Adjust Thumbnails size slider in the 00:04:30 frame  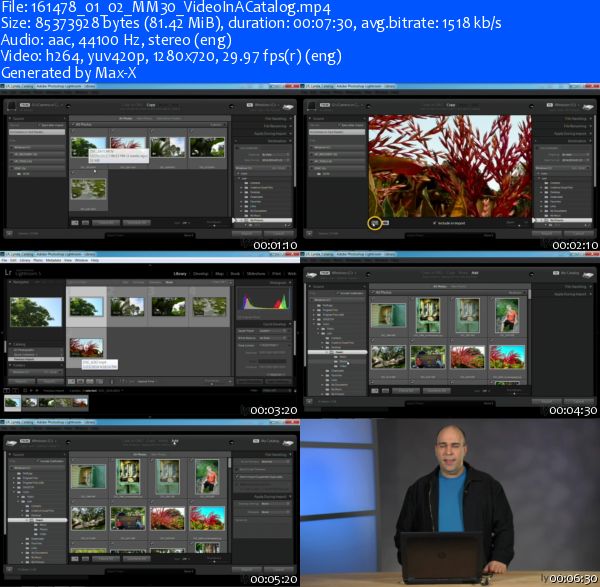pos(514,393)
